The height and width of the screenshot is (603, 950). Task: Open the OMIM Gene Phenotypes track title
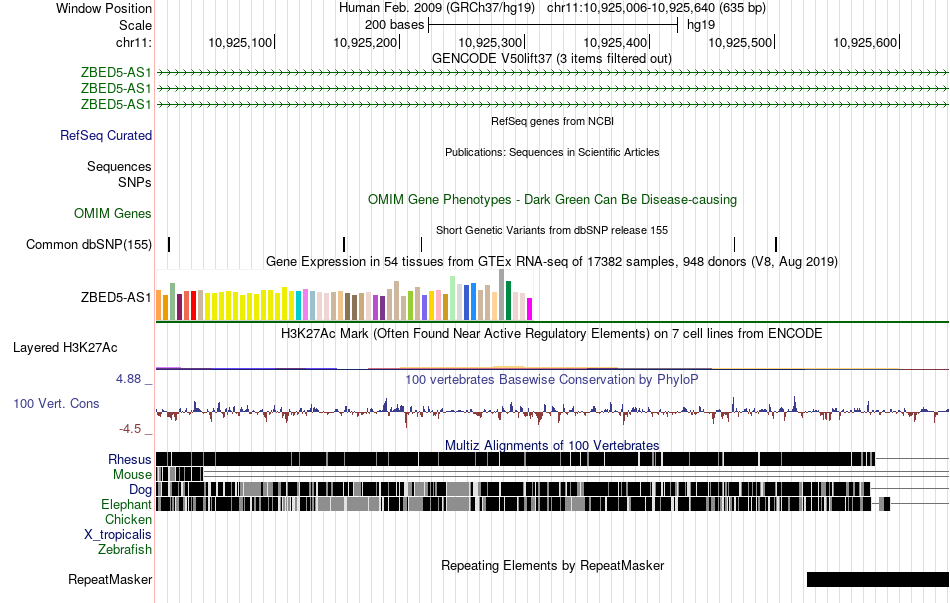552,199
